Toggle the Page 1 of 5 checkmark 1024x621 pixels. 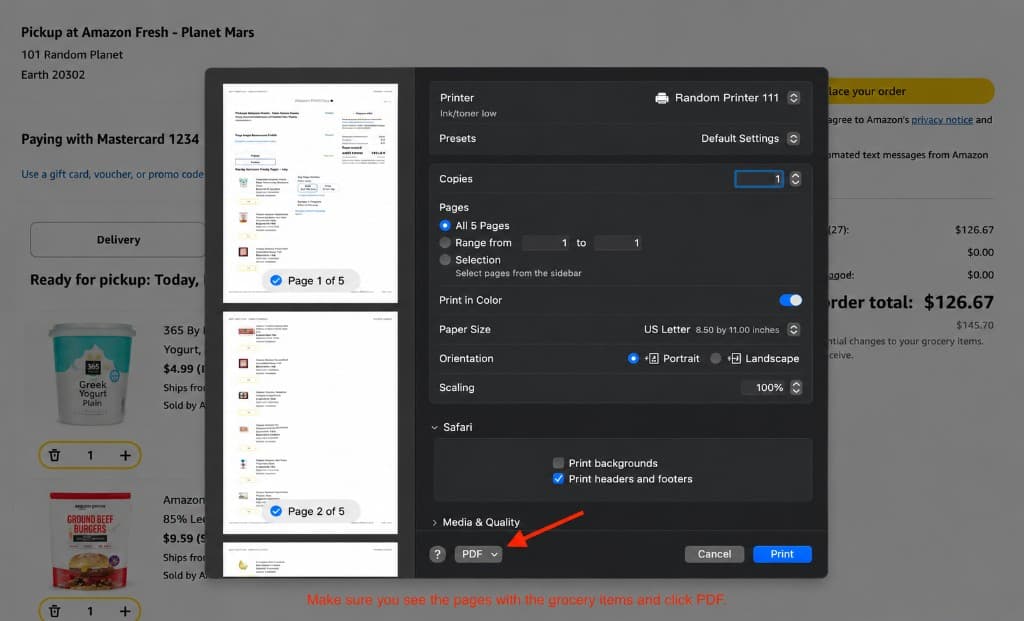pyautogui.click(x=276, y=280)
